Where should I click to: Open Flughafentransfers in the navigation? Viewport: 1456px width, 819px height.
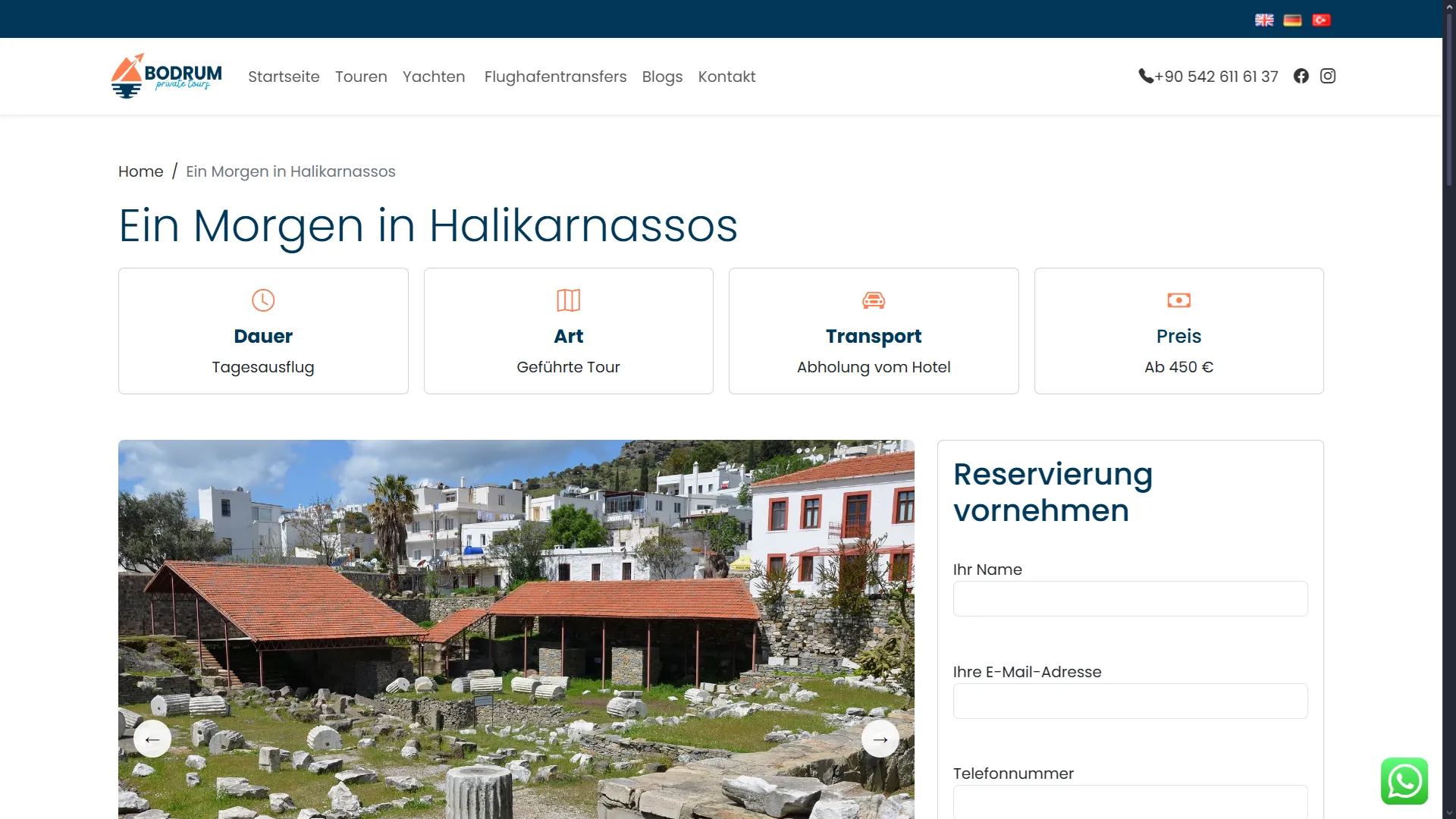555,77
